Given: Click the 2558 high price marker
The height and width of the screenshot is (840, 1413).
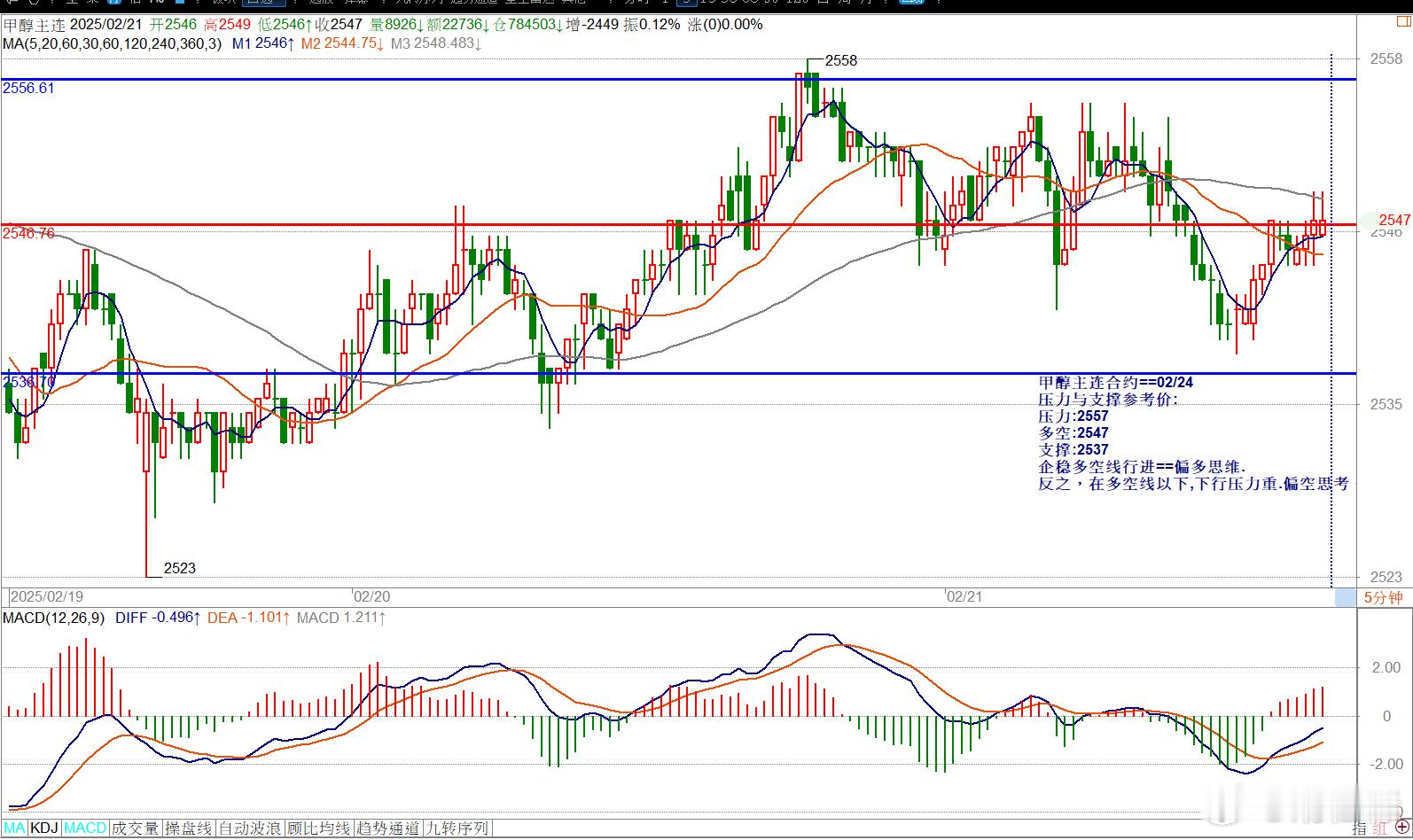Looking at the screenshot, I should (x=841, y=60).
